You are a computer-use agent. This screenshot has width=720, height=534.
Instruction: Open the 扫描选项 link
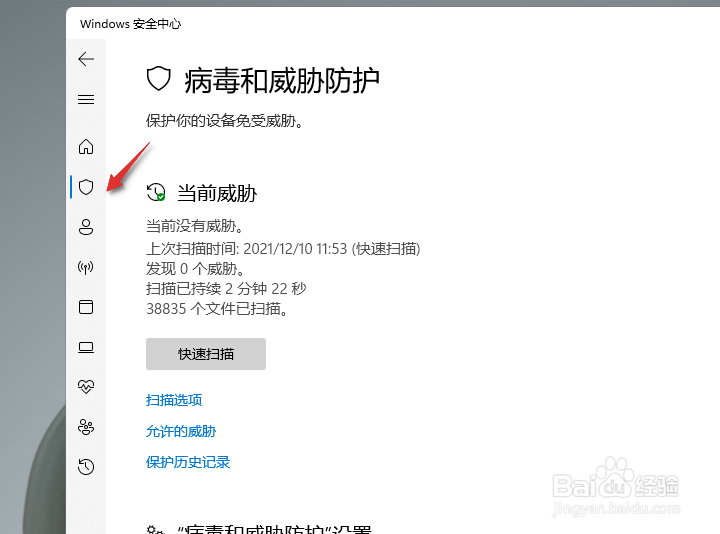click(174, 400)
